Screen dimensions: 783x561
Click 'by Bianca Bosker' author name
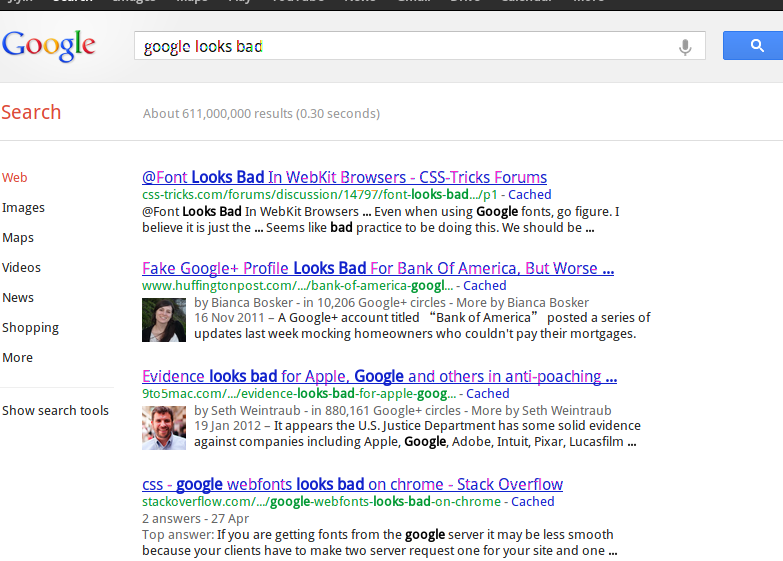(243, 302)
